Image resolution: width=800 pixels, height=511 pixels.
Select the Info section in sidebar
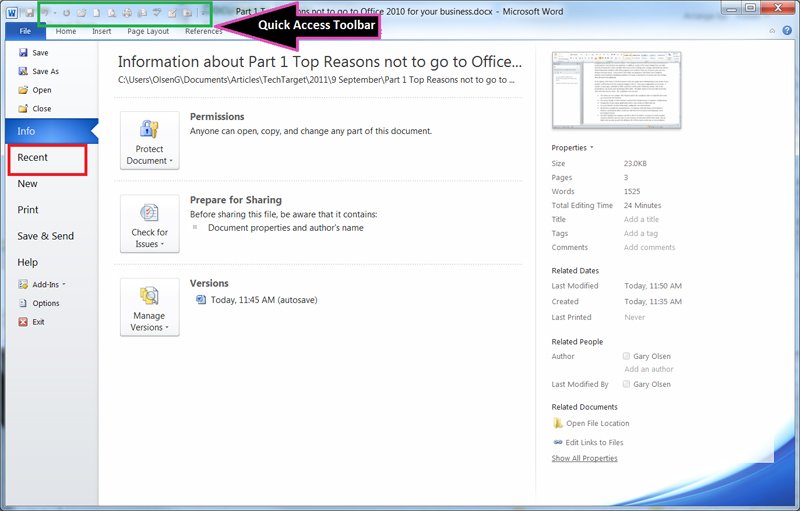[x=52, y=131]
